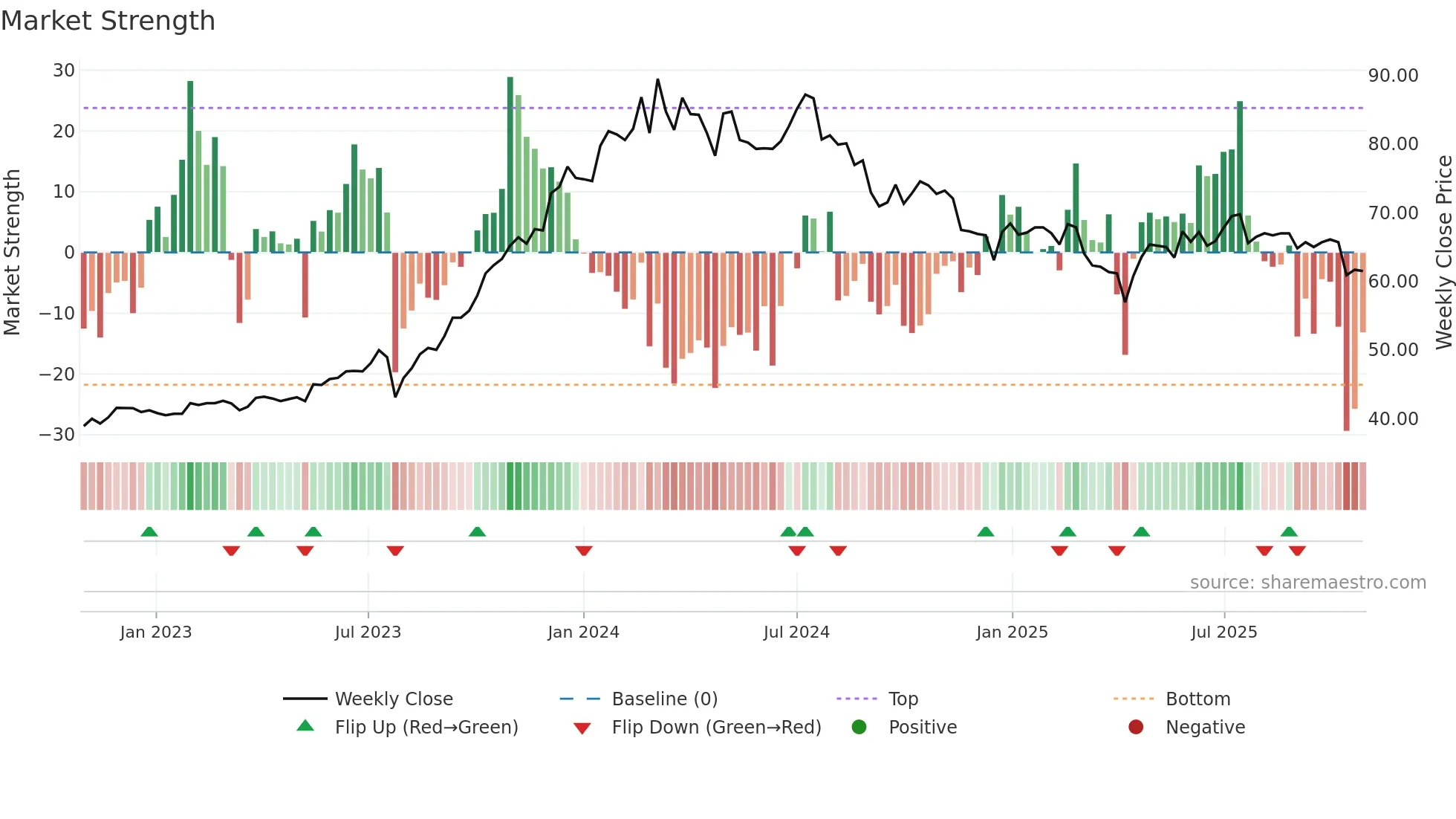The image size is (1456, 819).
Task: Click the 90.00 tick on right axis
Action: [x=1394, y=76]
